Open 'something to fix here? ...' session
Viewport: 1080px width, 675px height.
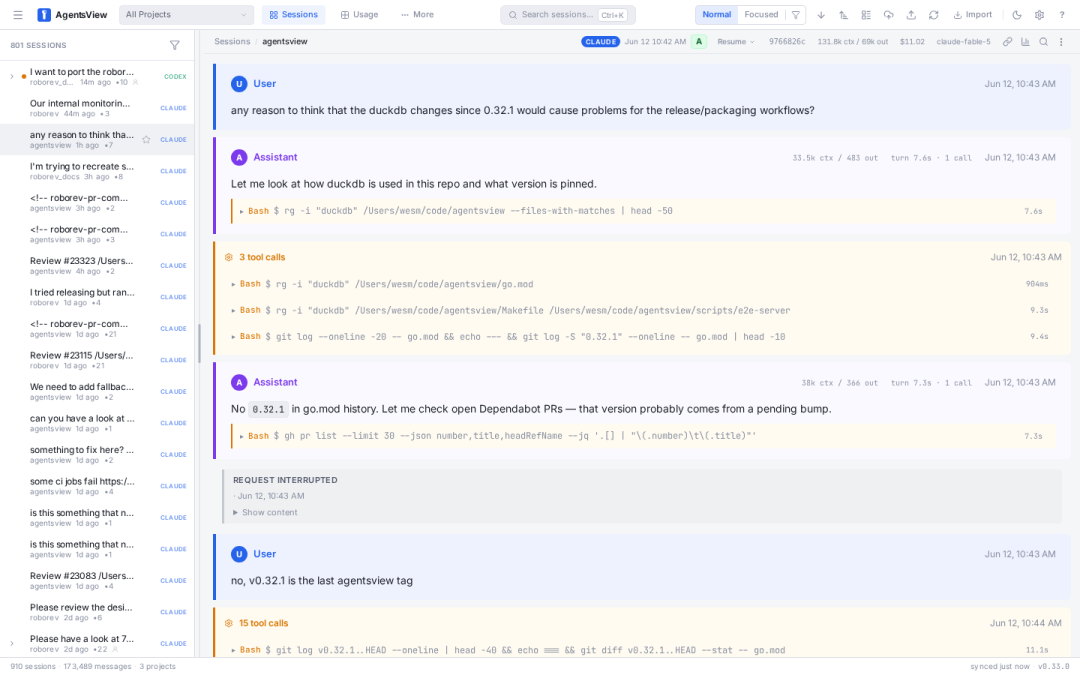[x=97, y=455]
